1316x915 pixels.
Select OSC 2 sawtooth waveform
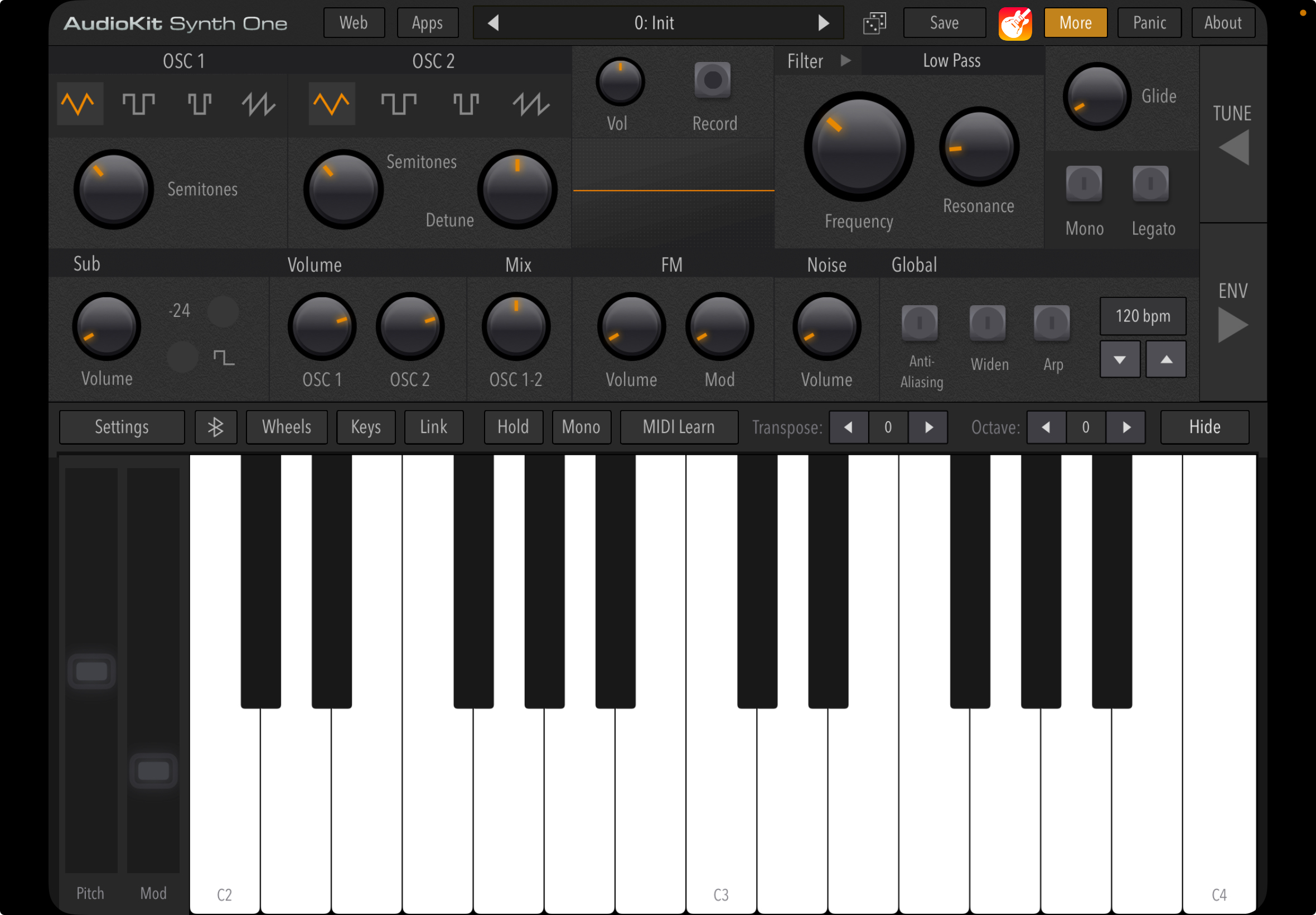tap(531, 104)
